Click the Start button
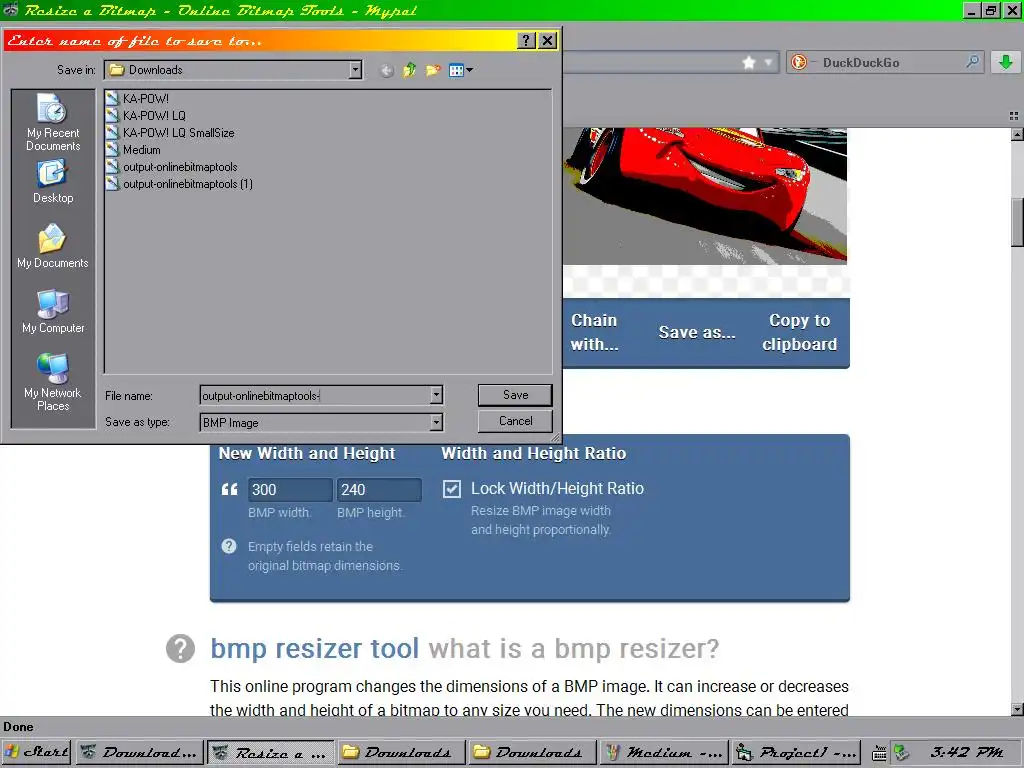The width and height of the screenshot is (1024, 768). point(37,752)
